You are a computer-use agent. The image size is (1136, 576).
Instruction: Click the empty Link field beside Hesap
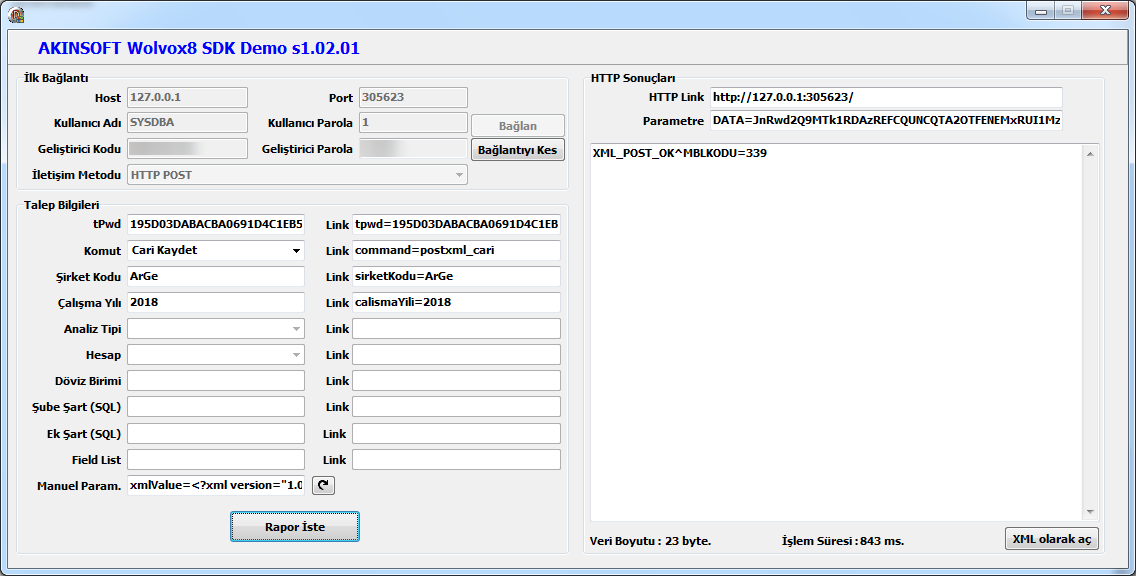click(456, 355)
